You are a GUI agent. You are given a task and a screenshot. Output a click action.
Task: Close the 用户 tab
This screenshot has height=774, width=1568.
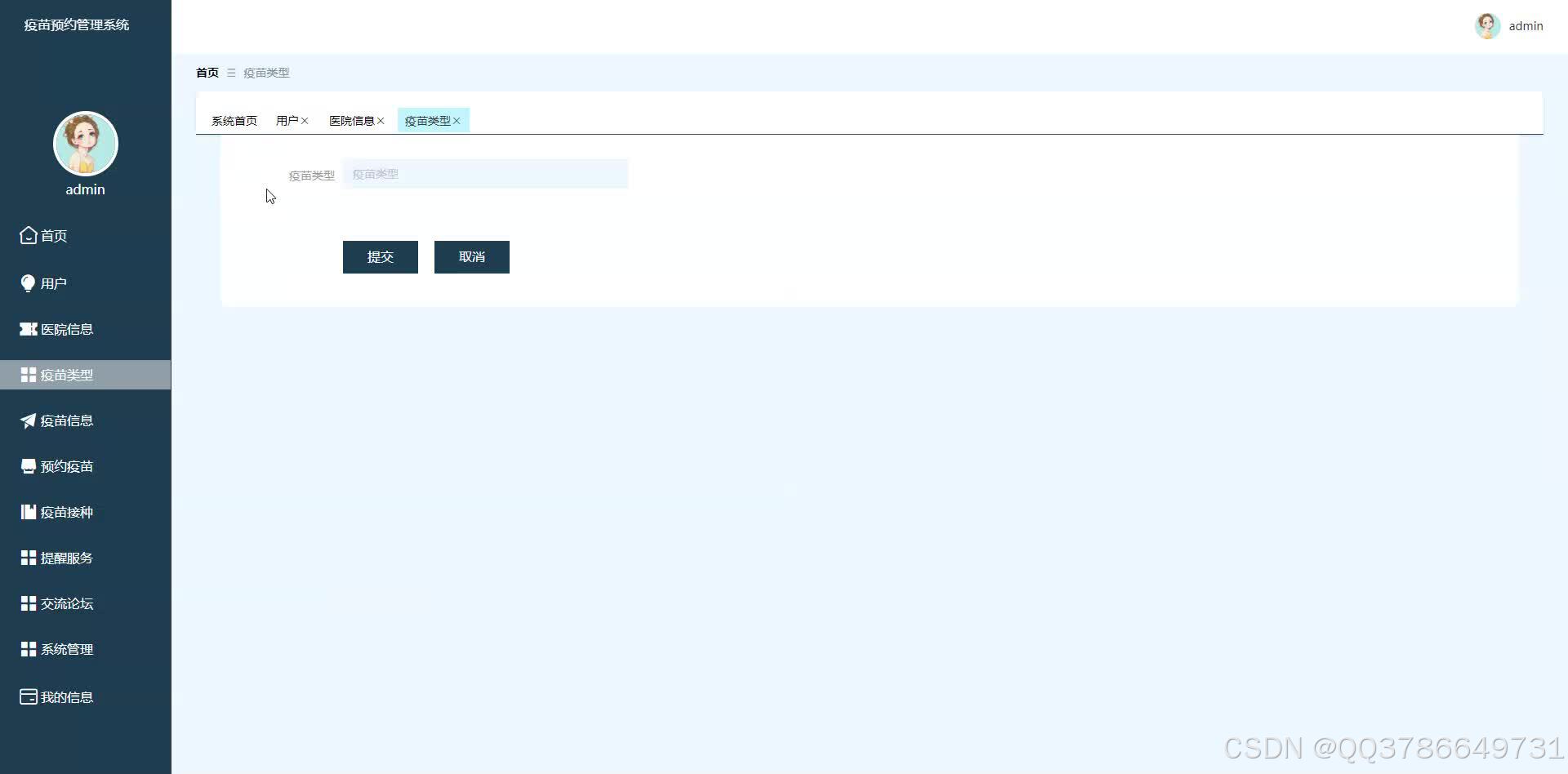(305, 121)
